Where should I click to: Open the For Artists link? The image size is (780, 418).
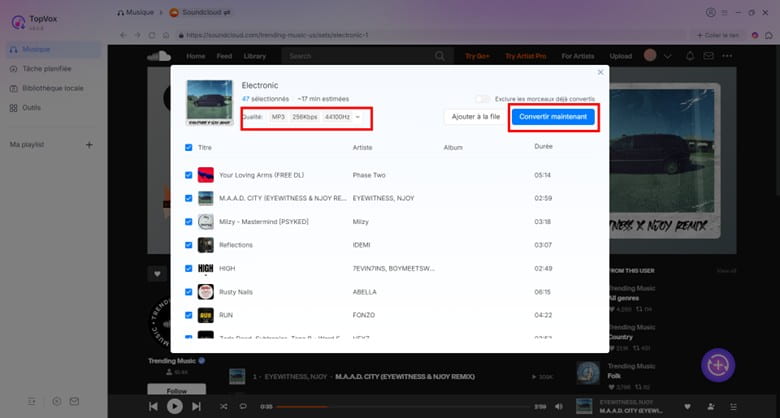pos(578,56)
